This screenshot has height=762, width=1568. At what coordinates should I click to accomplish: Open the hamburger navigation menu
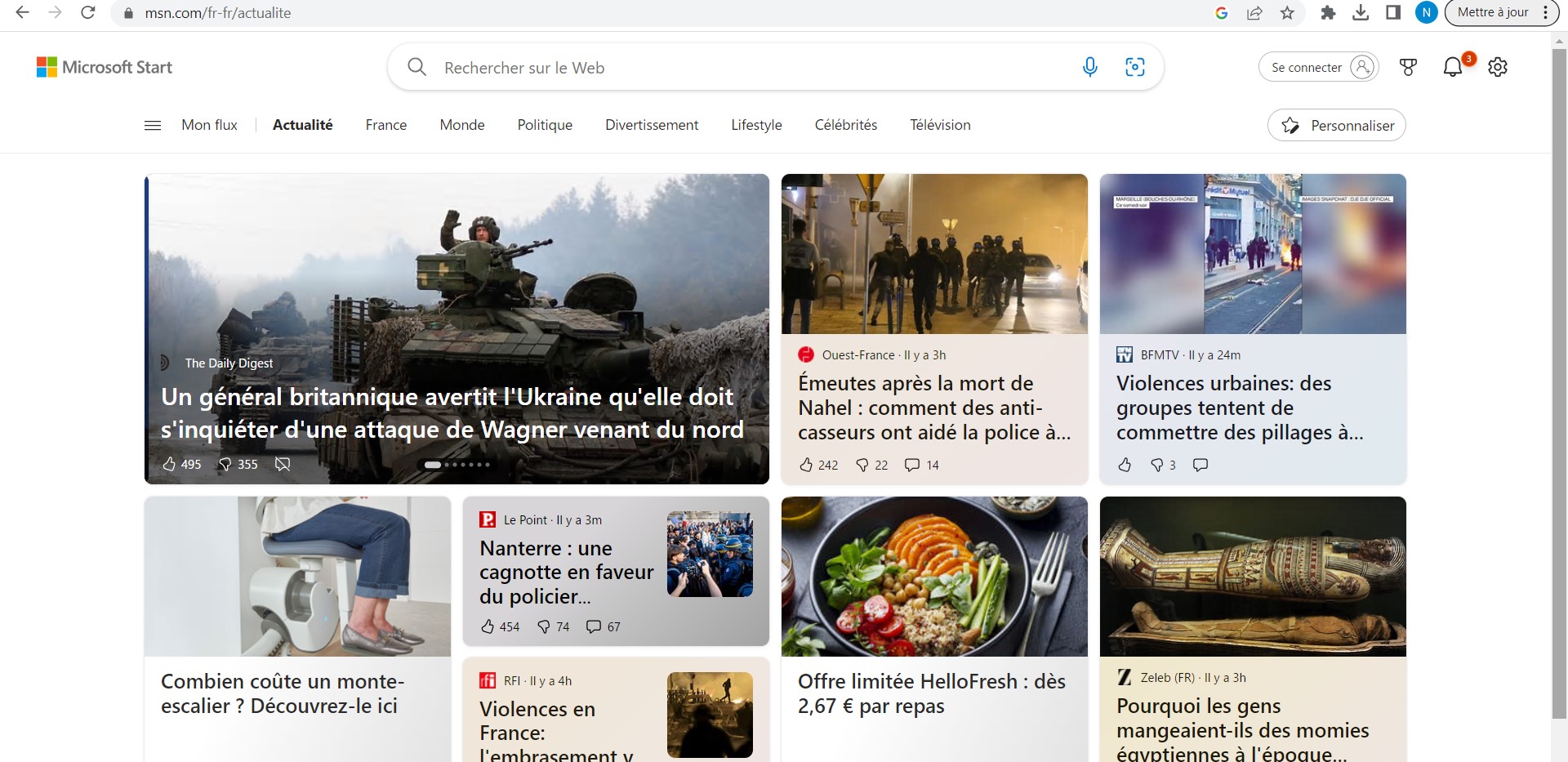153,125
